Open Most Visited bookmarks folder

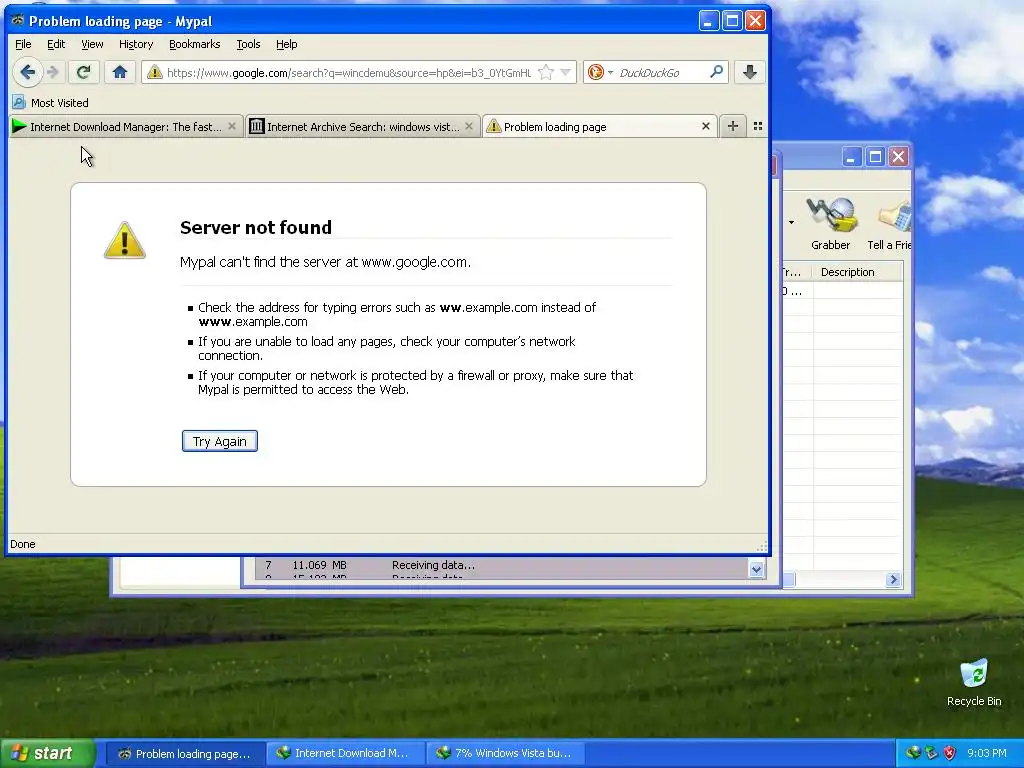point(51,103)
